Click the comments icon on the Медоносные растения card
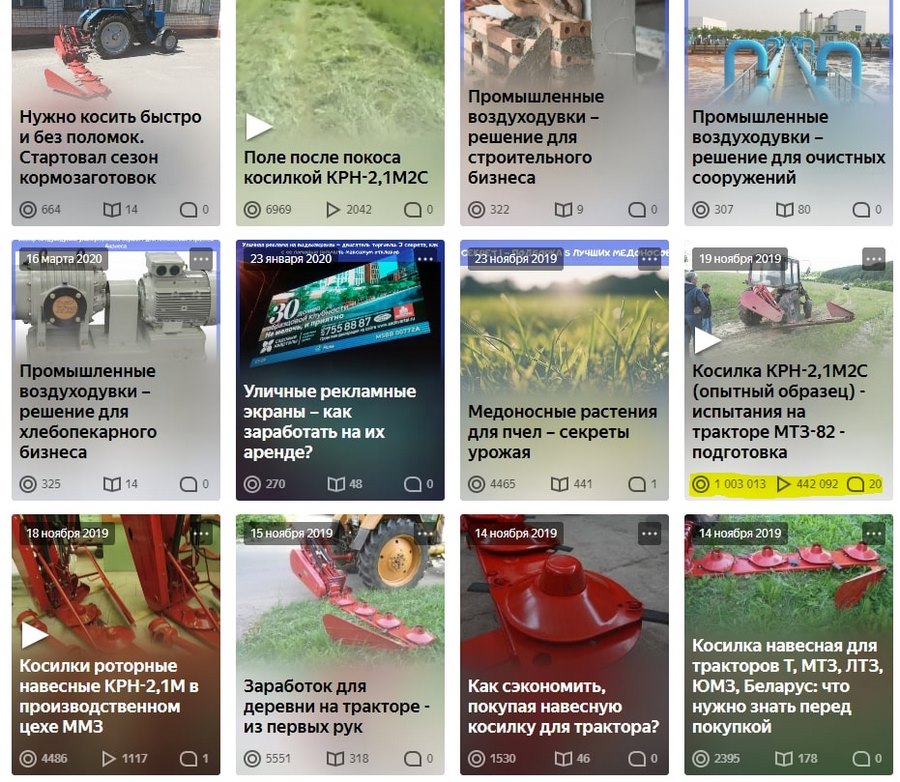Viewport: 900px width, 782px height. [x=636, y=484]
